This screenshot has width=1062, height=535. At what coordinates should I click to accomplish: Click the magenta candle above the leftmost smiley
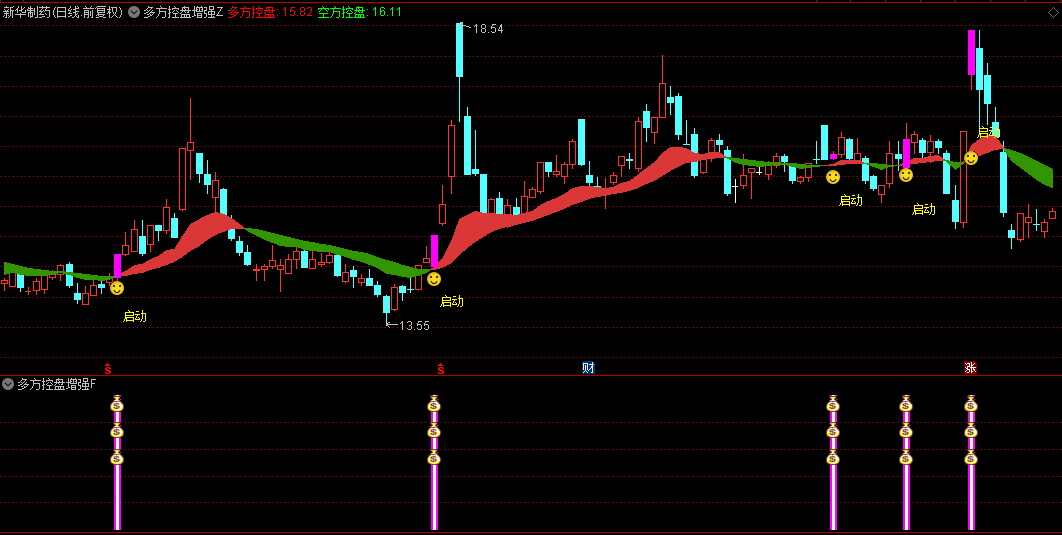pyautogui.click(x=117, y=265)
